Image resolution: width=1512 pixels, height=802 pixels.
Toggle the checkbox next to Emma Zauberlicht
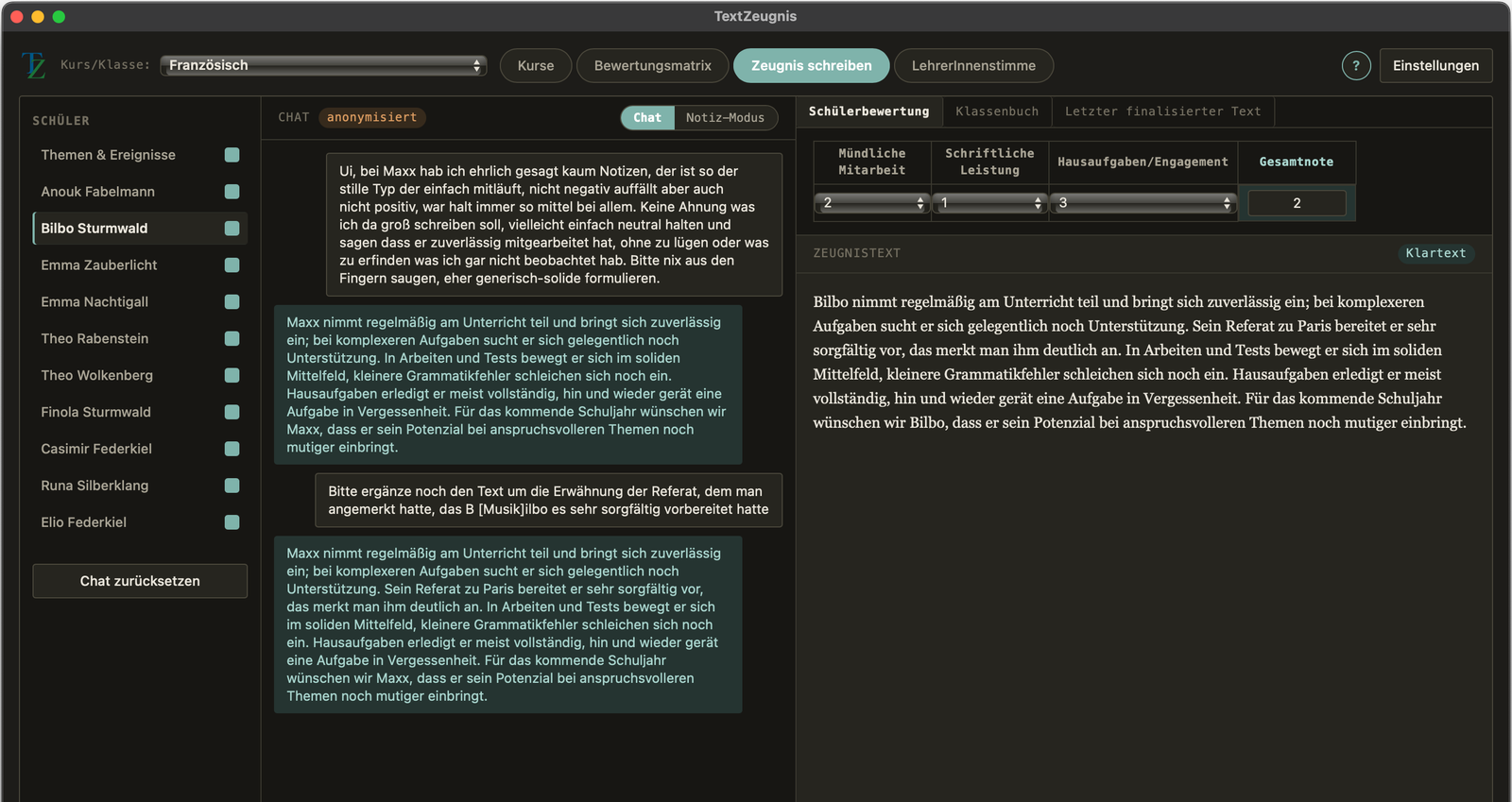(x=232, y=265)
